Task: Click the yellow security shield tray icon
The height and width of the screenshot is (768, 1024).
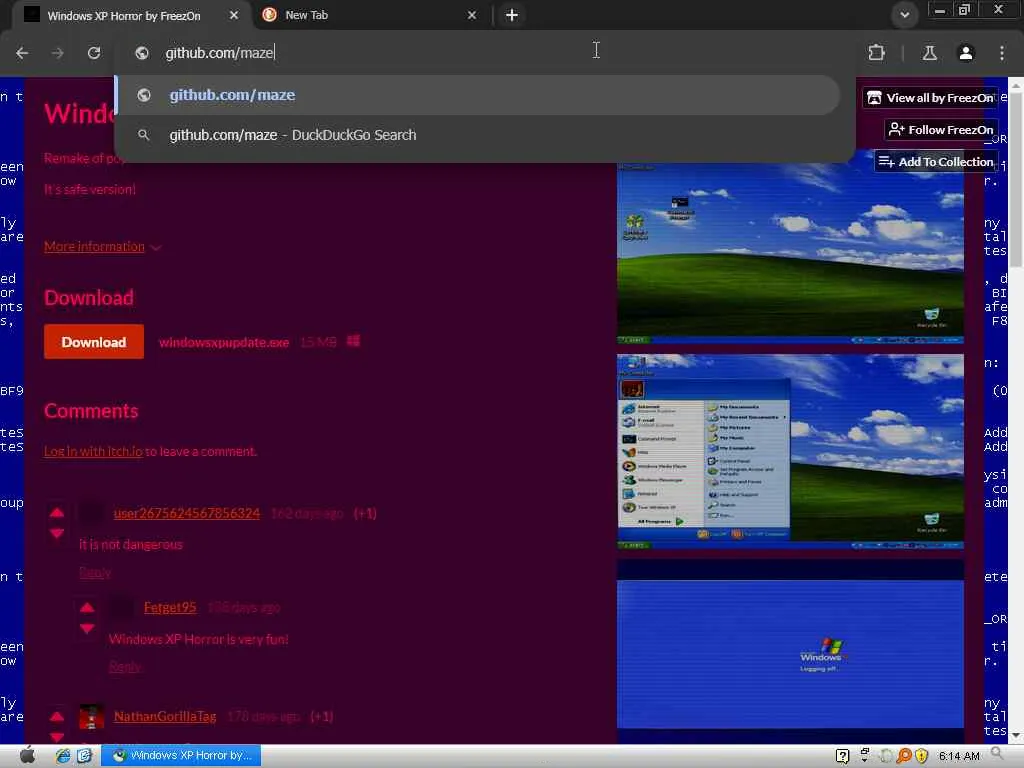Action: pos(921,756)
